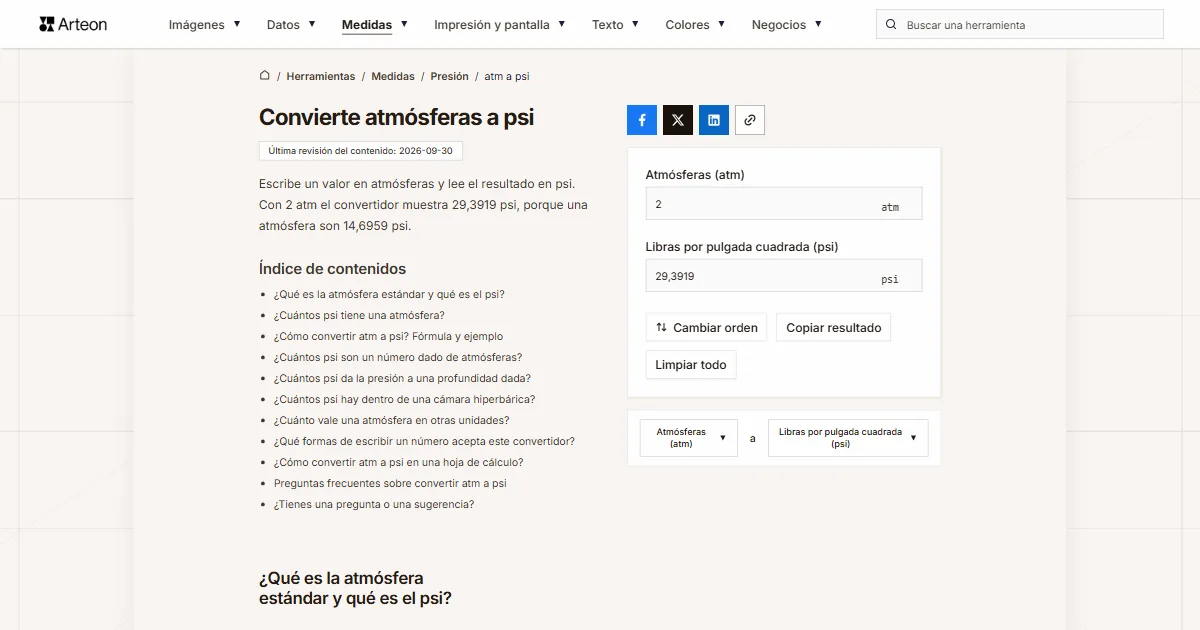Open '¿Cuántos psi son un número dado de atmósferas?'

(x=398, y=357)
